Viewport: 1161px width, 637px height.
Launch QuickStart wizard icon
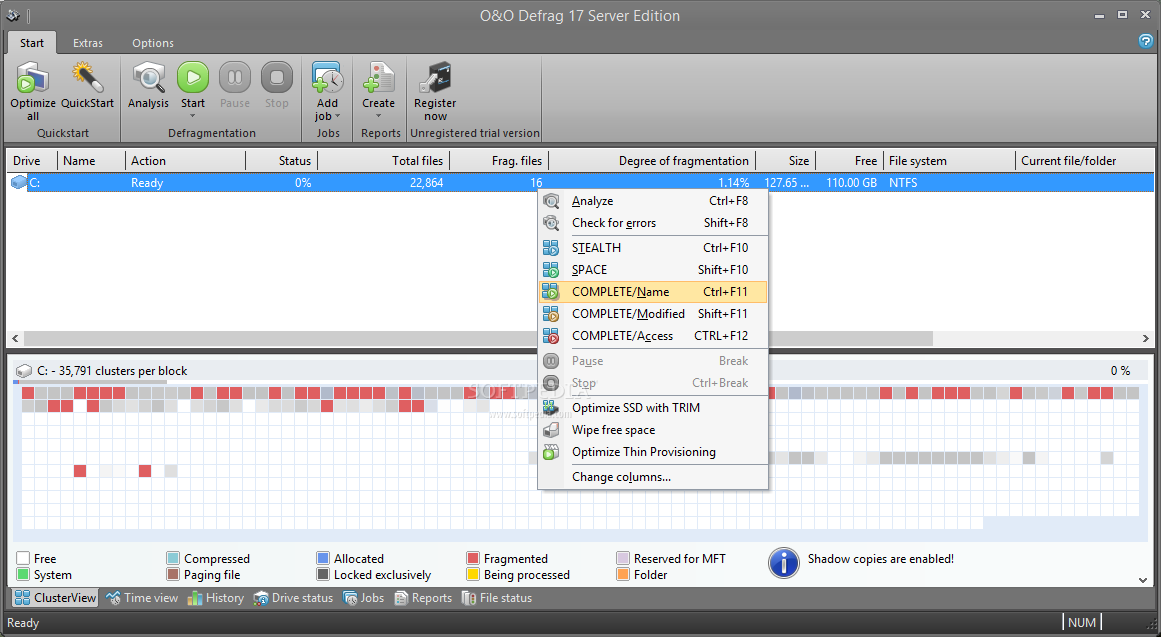pos(87,78)
